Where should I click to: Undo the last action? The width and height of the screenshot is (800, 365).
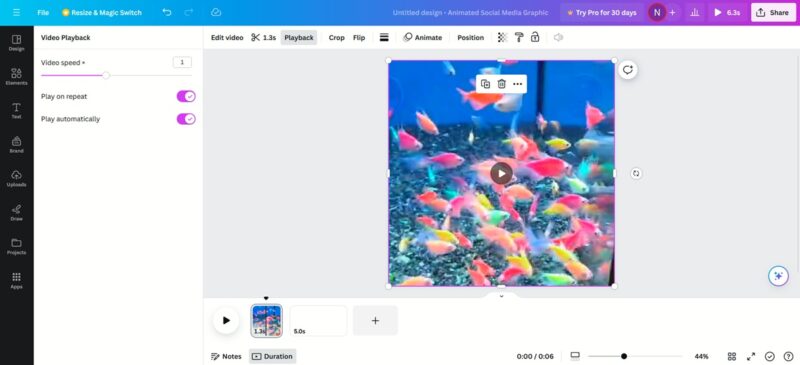[x=167, y=12]
